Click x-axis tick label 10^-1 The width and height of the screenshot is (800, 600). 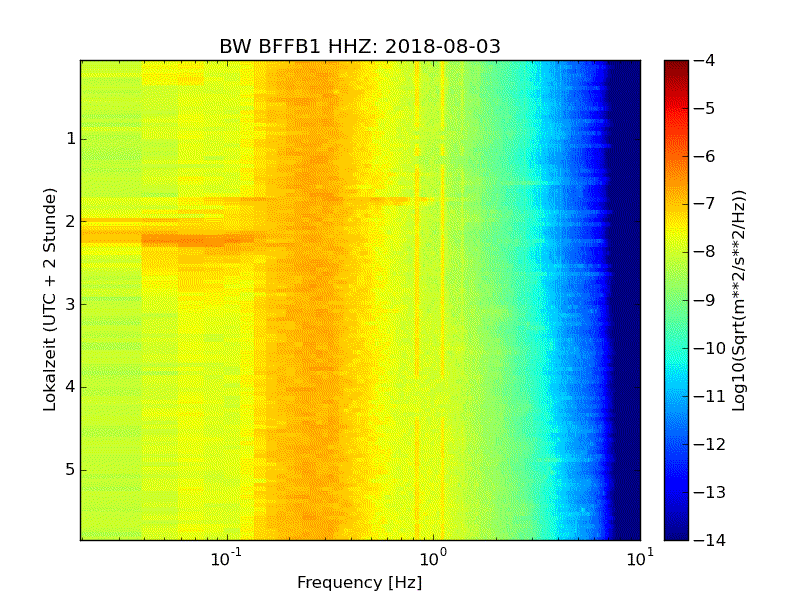coord(226,558)
